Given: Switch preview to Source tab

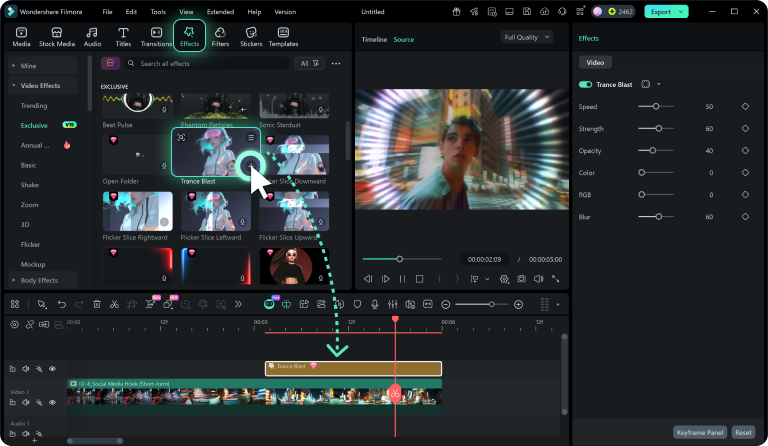Looking at the screenshot, I should pos(404,40).
